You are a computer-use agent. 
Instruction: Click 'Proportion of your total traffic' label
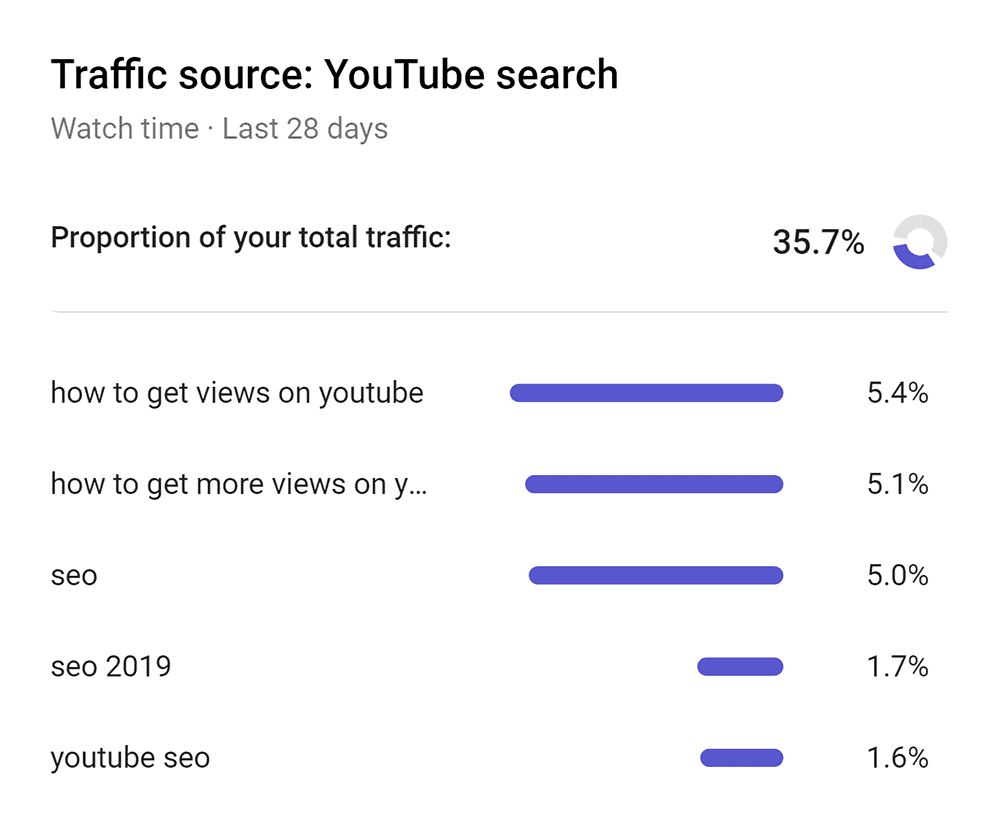(251, 237)
